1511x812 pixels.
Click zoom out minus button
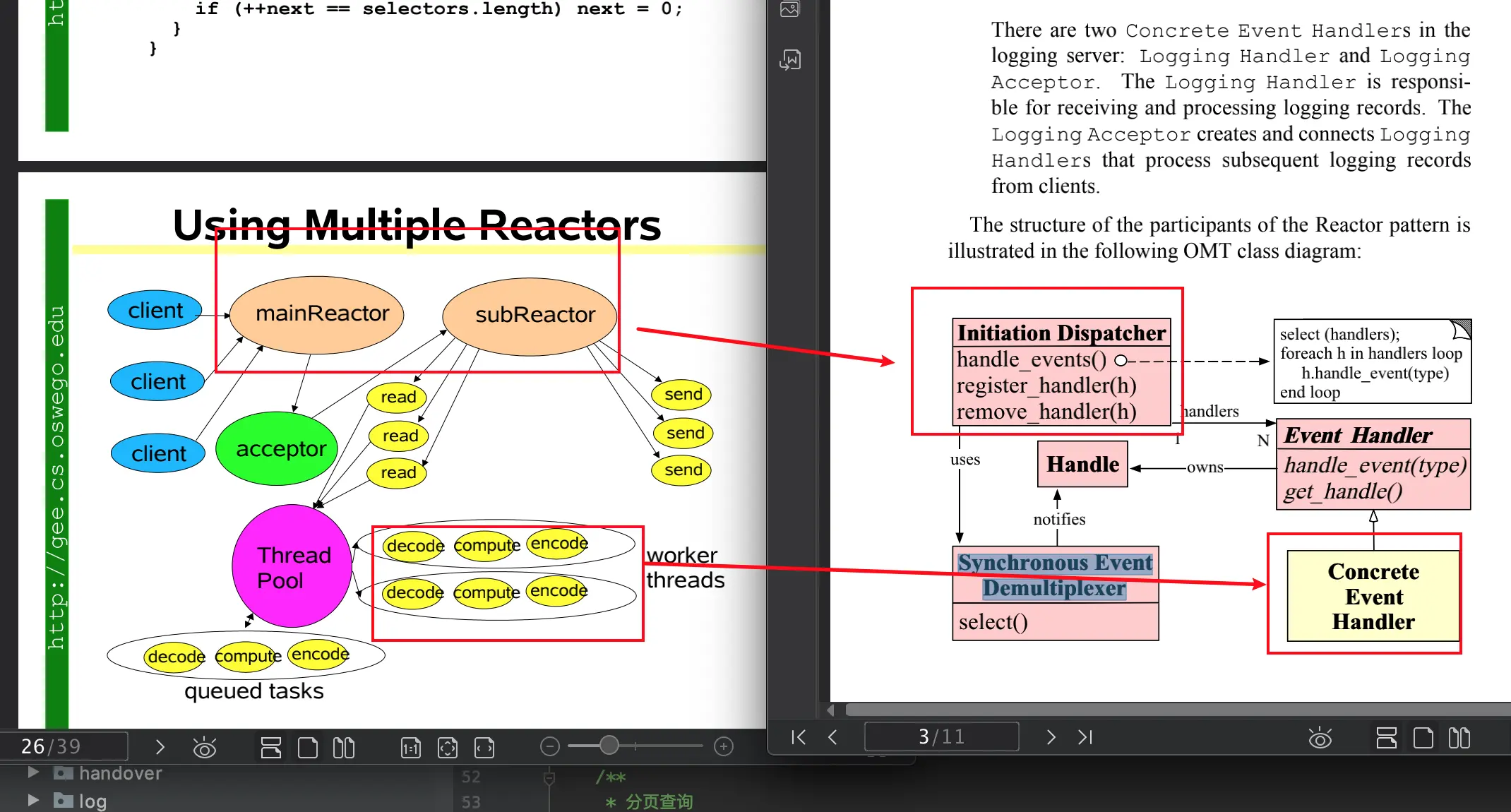[x=549, y=746]
